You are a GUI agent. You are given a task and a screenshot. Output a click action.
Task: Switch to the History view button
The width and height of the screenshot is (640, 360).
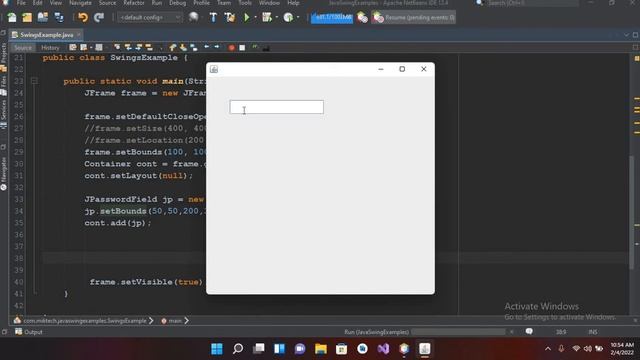(50, 48)
